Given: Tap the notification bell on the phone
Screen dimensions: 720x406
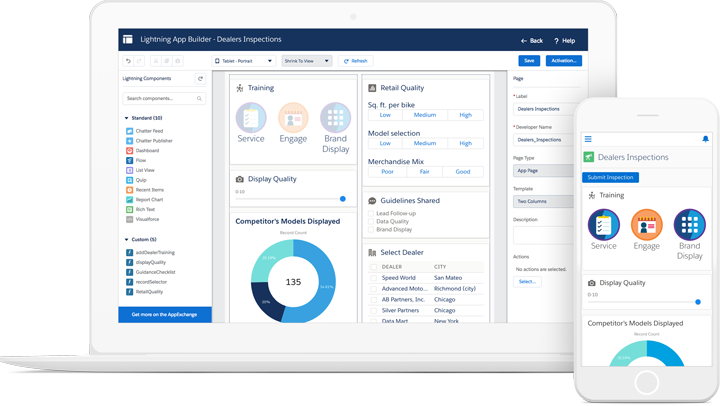Looking at the screenshot, I should 705,139.
